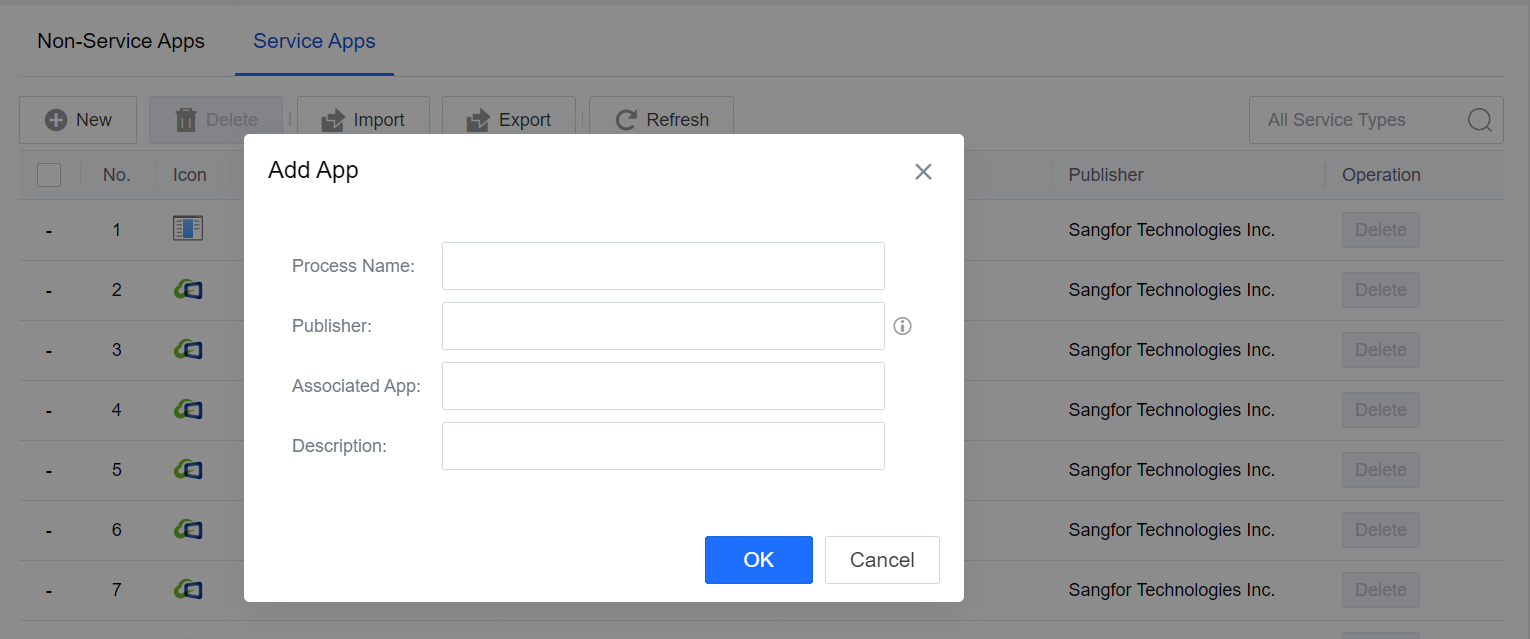Screen dimensions: 1530x639
Task: Click the info icon beside Publisher field
Action: coord(902,326)
